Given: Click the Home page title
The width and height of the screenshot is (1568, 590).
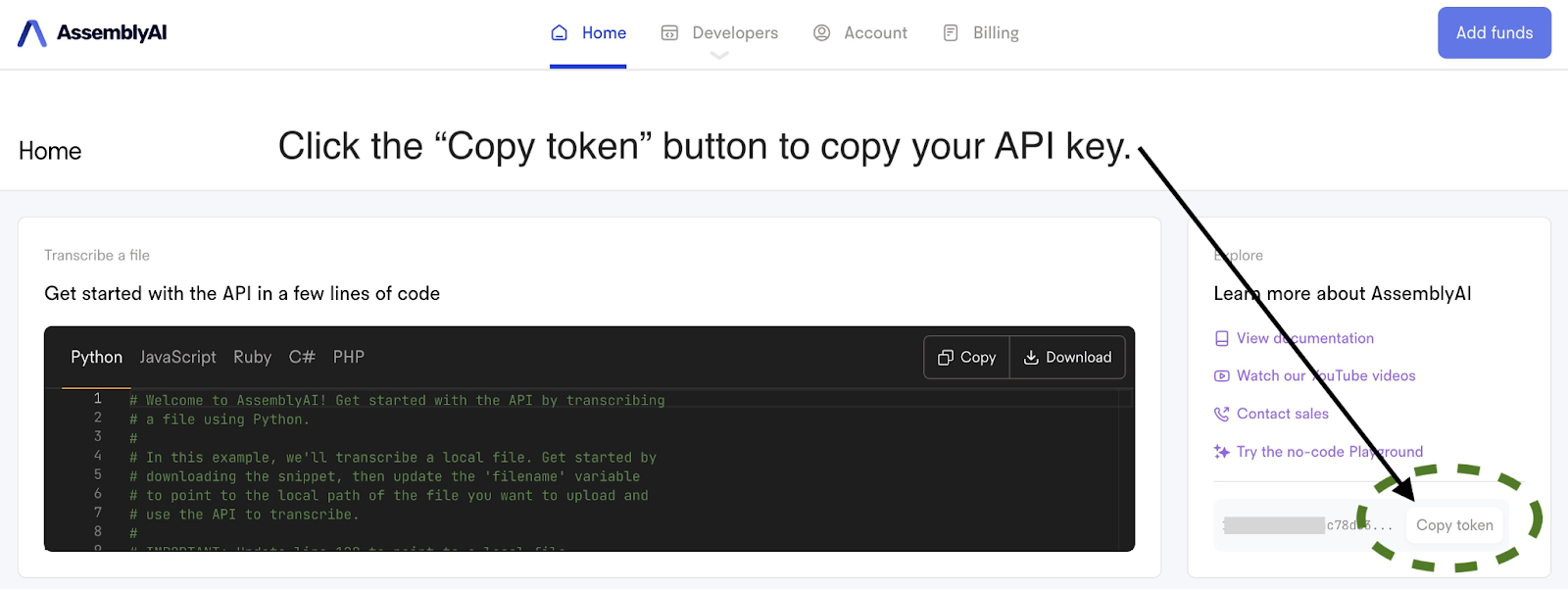Looking at the screenshot, I should pos(50,151).
